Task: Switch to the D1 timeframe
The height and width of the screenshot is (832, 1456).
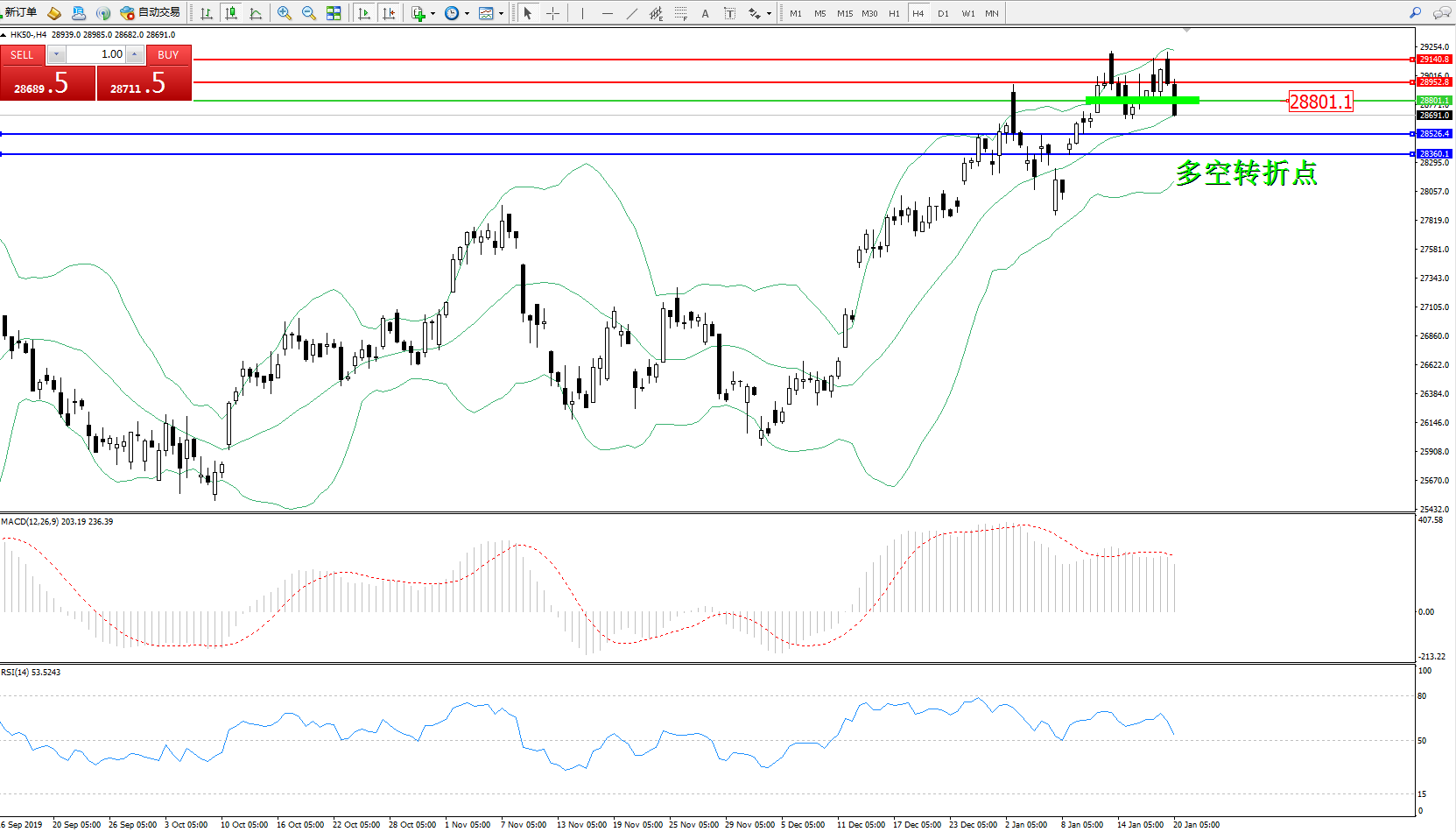Action: click(x=943, y=13)
